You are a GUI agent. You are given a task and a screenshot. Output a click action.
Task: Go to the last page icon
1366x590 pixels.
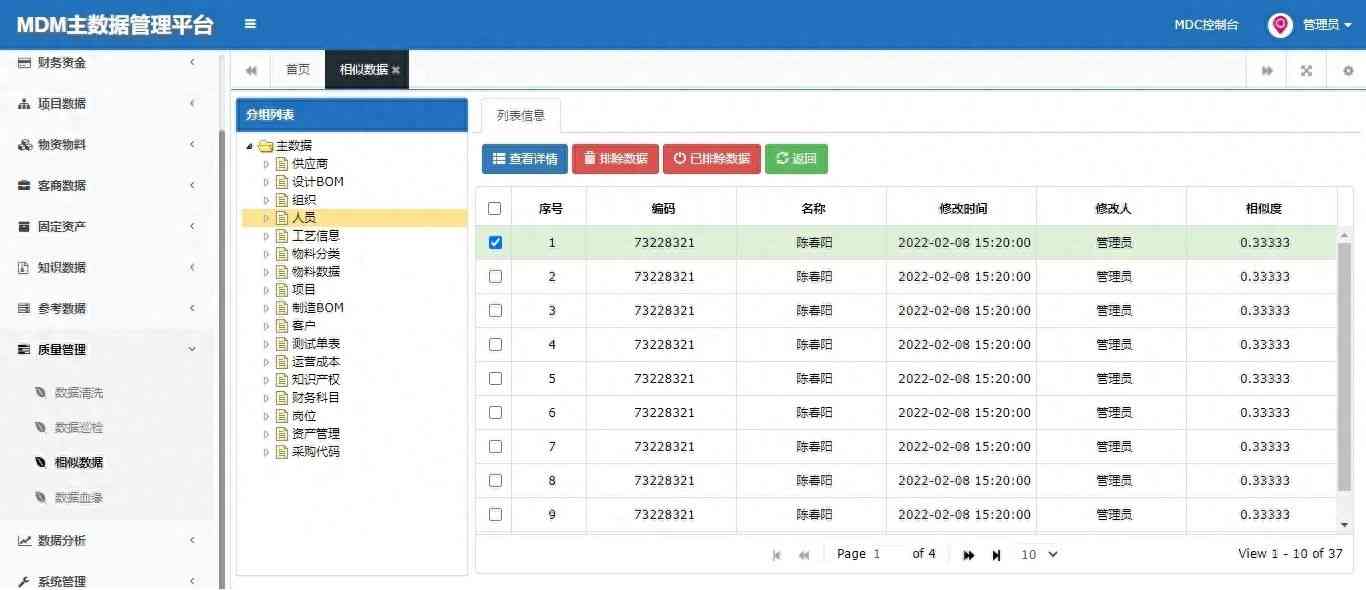click(x=996, y=555)
